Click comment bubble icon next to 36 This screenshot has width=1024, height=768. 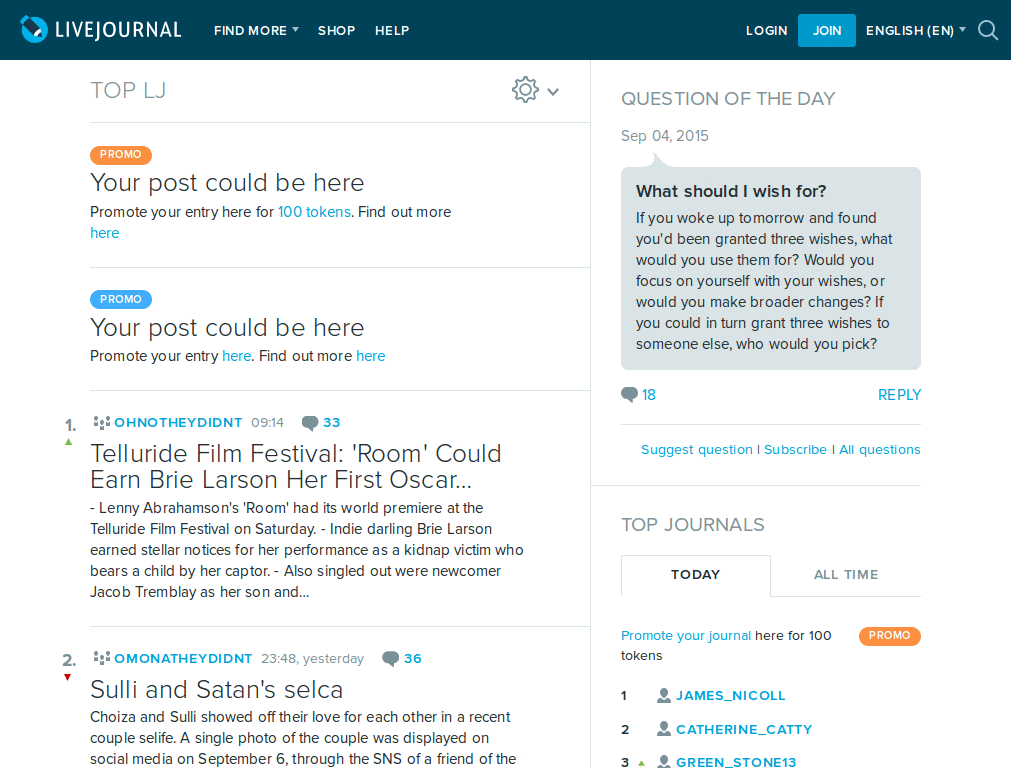[x=391, y=659]
